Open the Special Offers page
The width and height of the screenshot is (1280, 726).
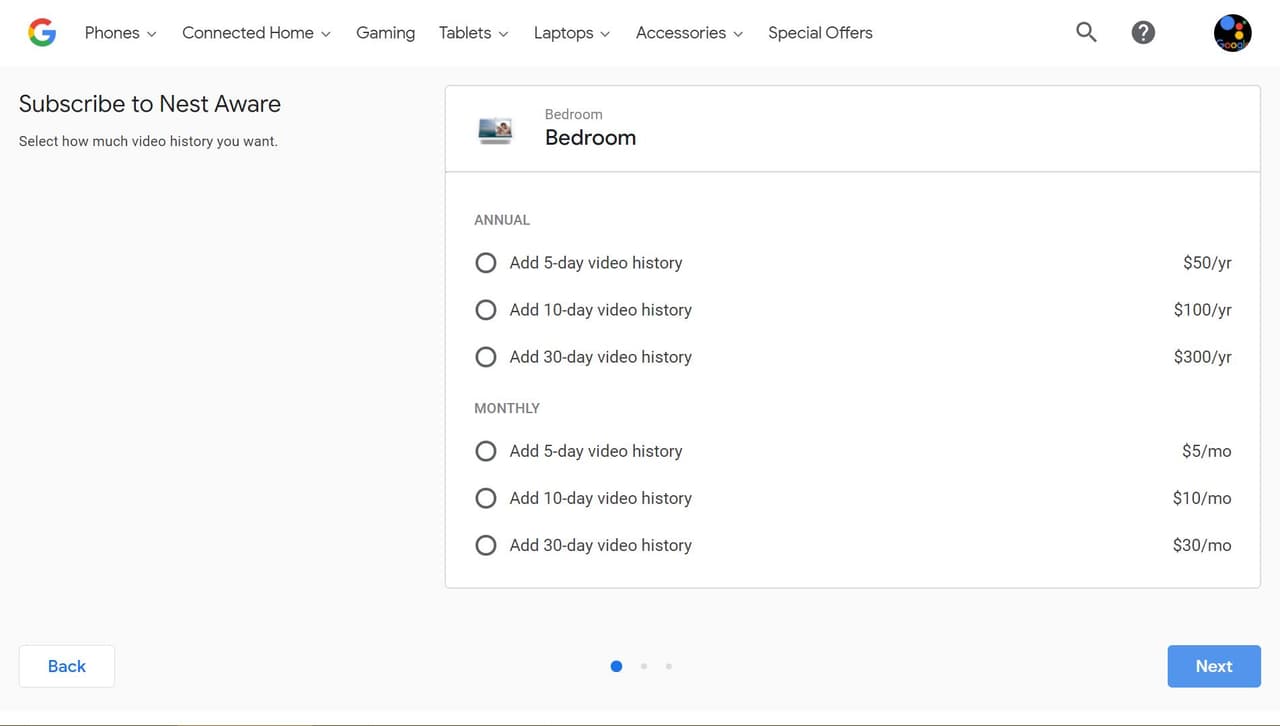[x=820, y=33]
